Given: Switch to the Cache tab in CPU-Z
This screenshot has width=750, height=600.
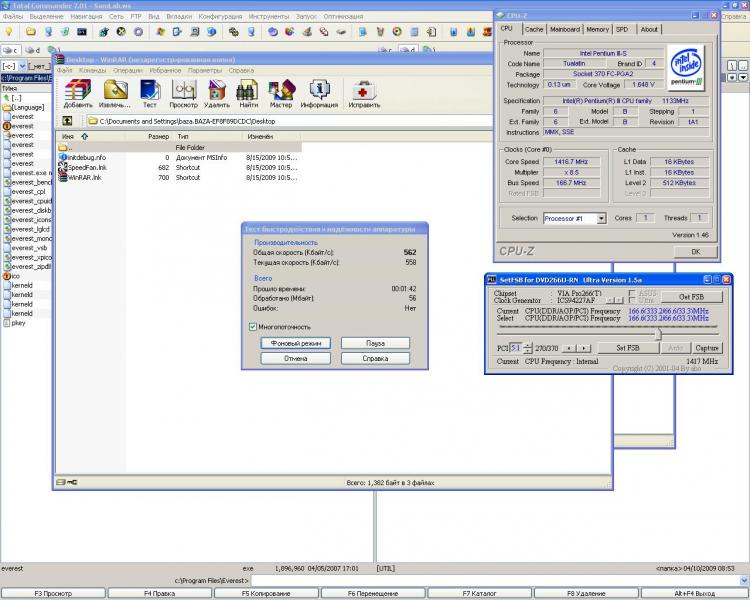Looking at the screenshot, I should tap(534, 29).
